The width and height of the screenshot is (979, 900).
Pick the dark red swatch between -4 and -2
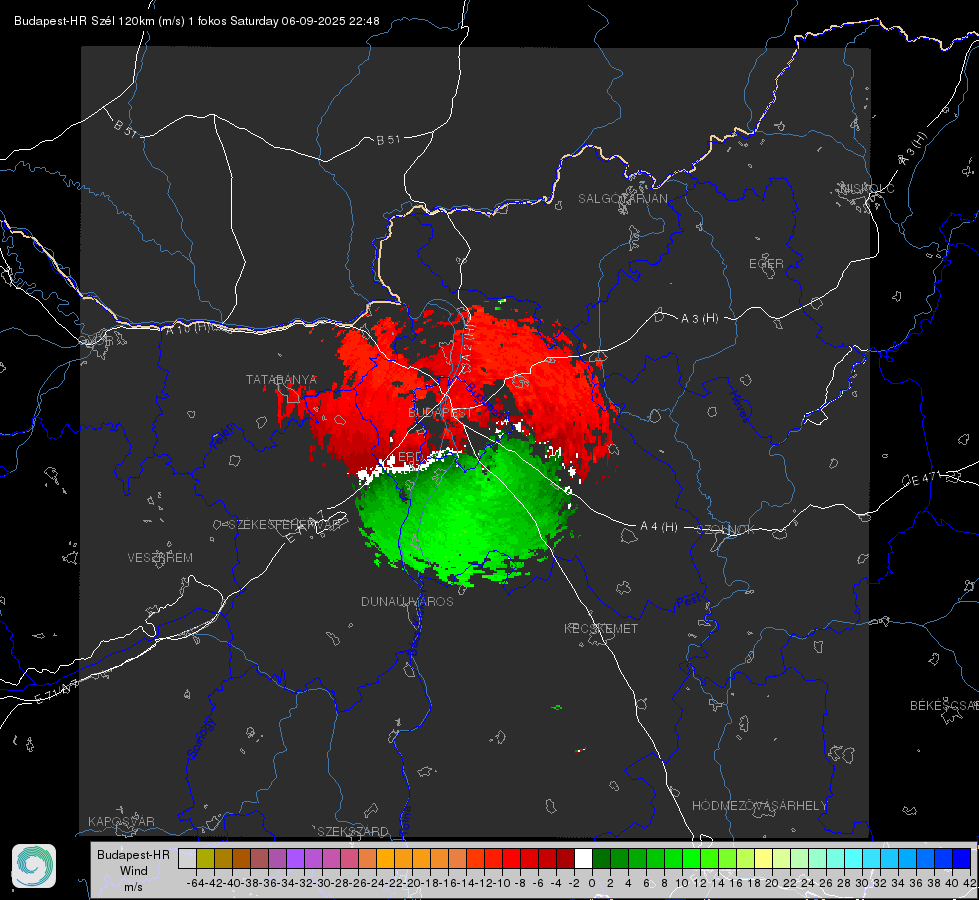click(565, 858)
